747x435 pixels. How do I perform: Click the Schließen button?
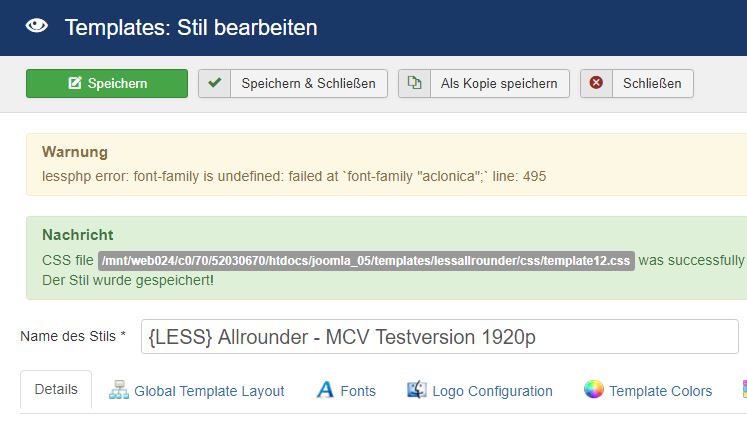(x=637, y=83)
